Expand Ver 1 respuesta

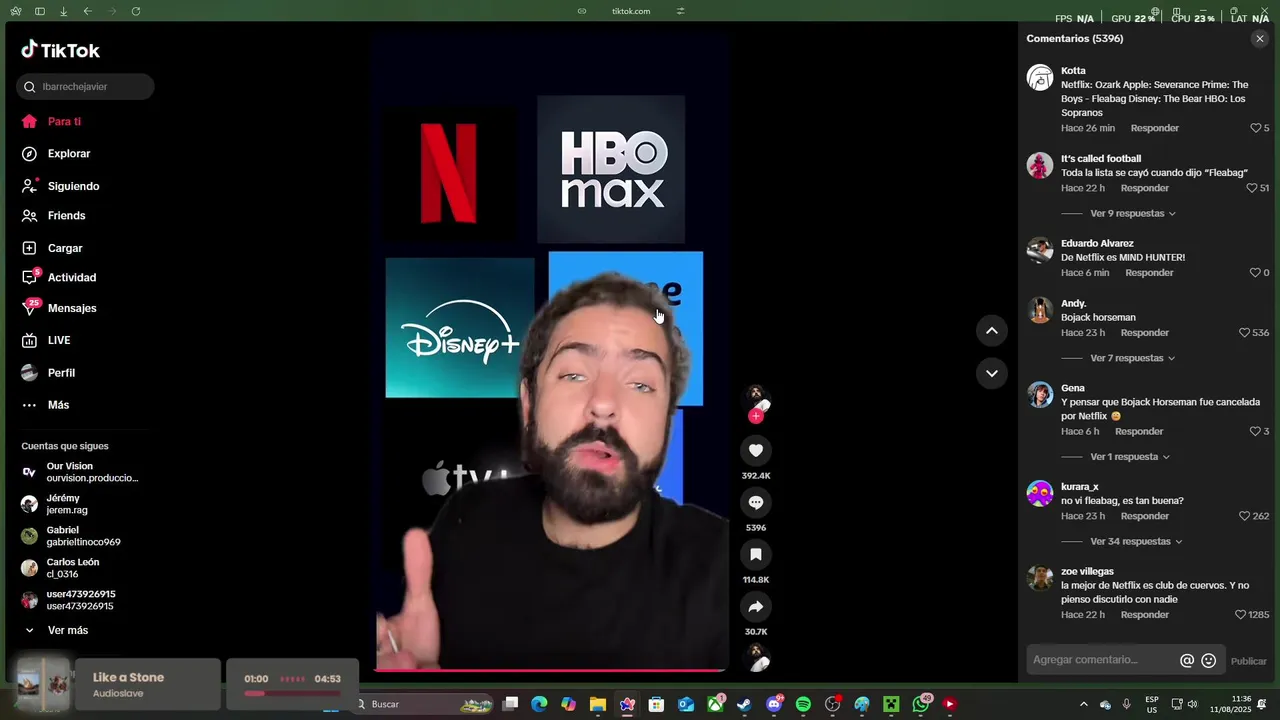(x=1129, y=457)
